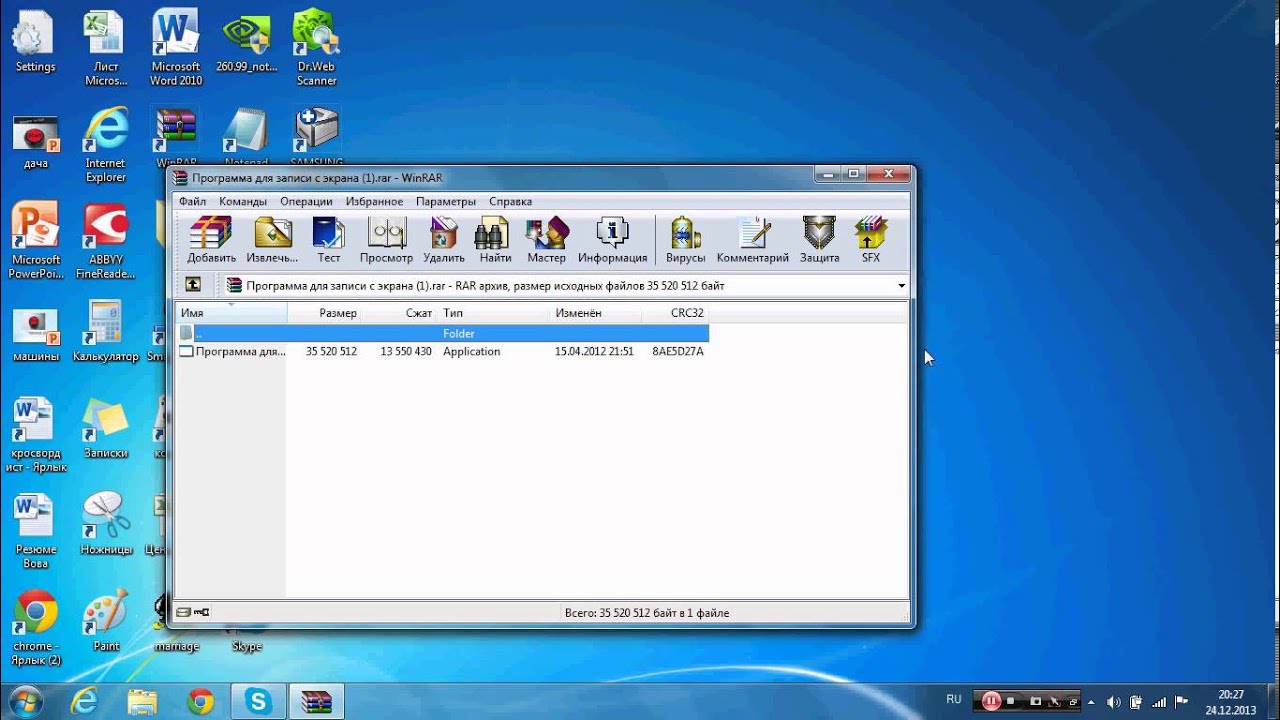1280x720 pixels.
Task: Open Записки desktop shortcut
Action: (106, 427)
